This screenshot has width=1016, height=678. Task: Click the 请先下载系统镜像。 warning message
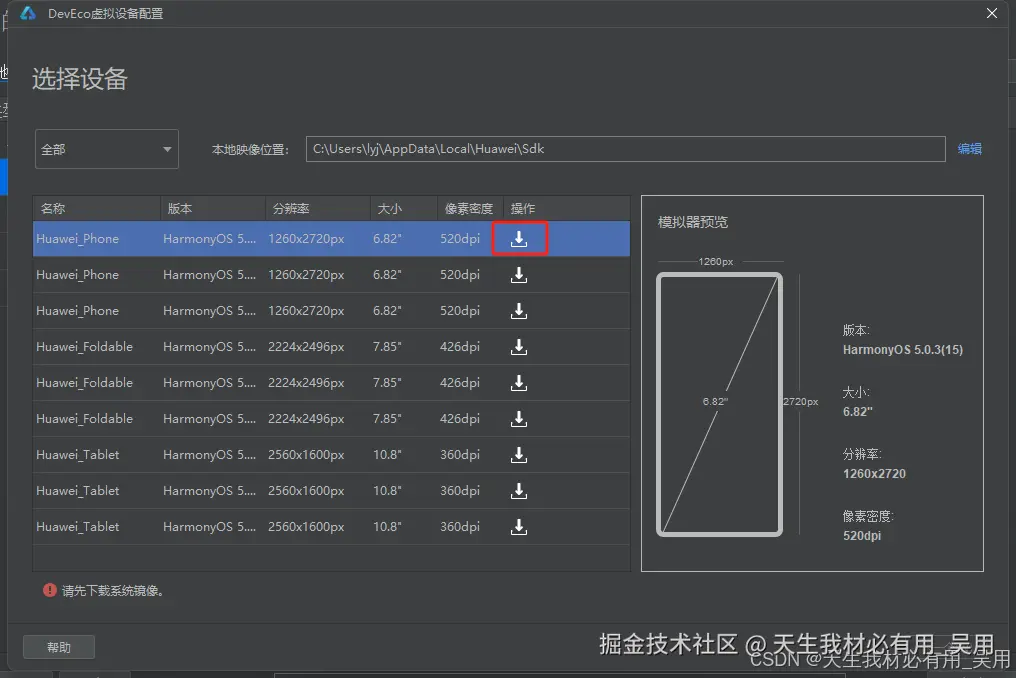[x=113, y=590]
